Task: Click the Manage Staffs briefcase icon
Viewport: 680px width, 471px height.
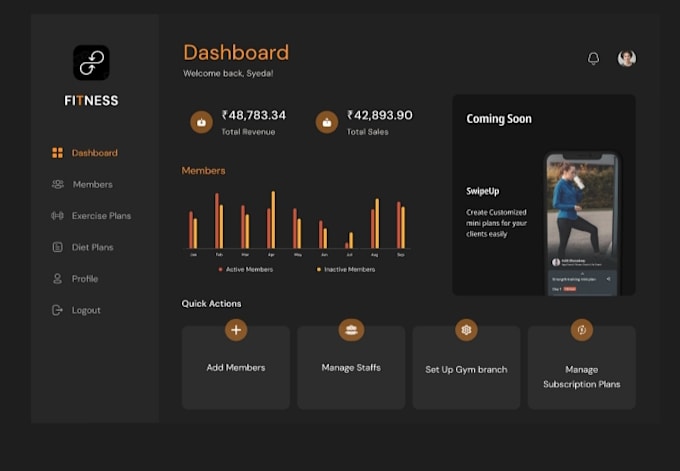Action: click(x=351, y=330)
